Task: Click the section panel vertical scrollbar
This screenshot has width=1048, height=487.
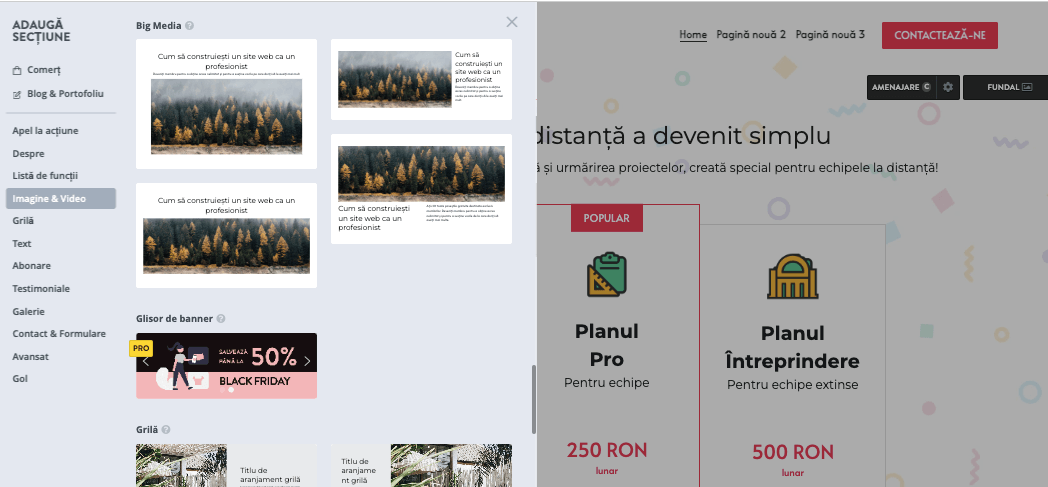Action: pyautogui.click(x=533, y=399)
